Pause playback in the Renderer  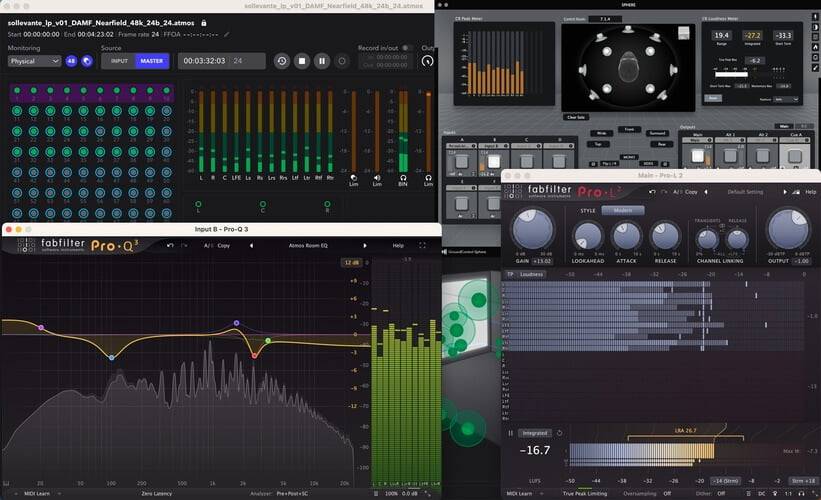point(321,61)
